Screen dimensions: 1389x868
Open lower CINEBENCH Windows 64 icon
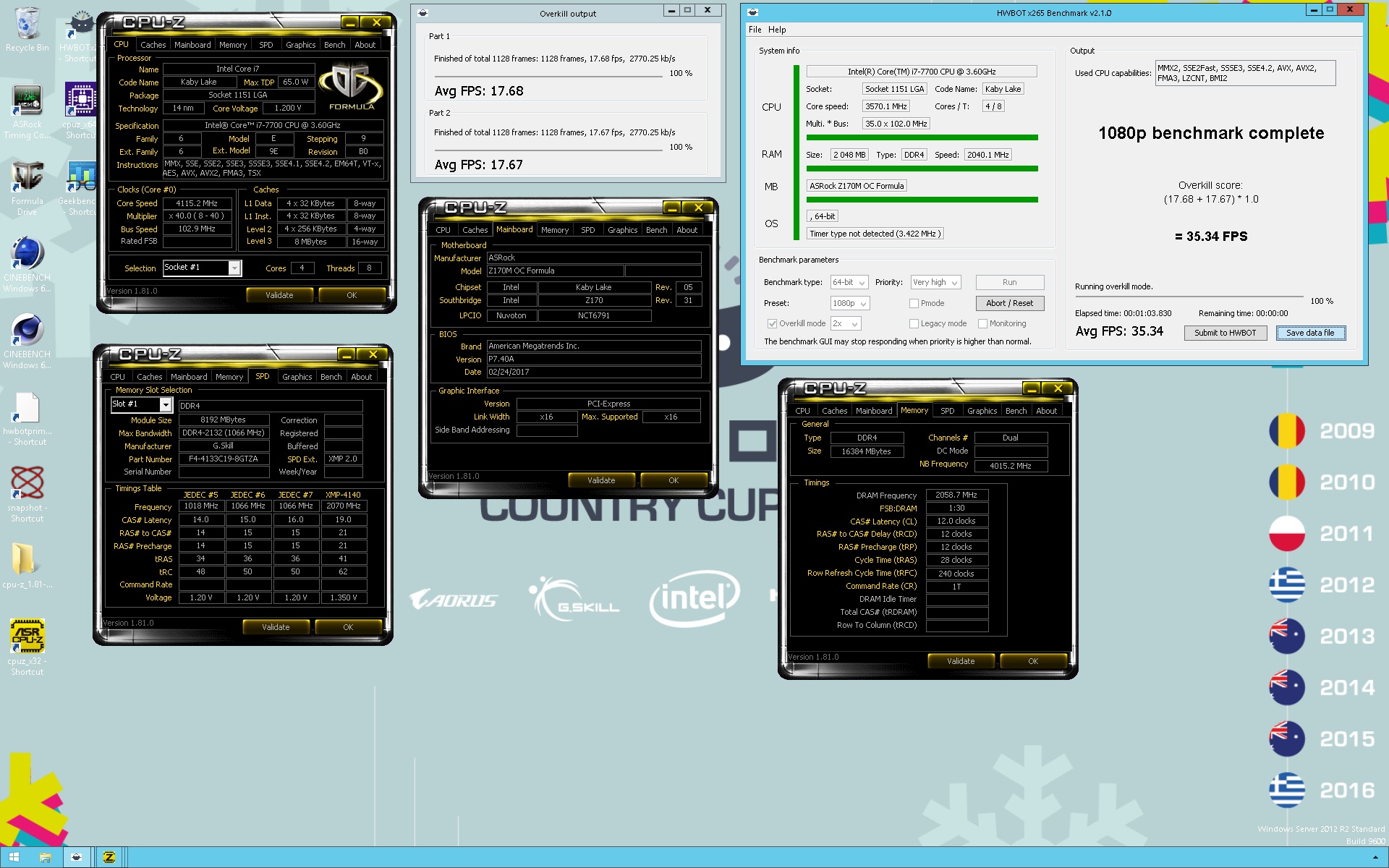coord(27,341)
